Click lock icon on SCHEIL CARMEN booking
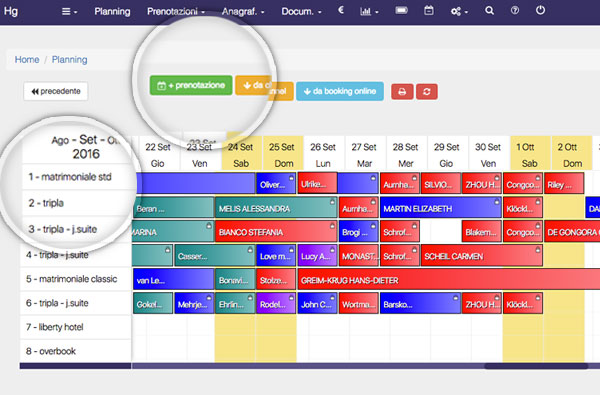Viewport: 600px width, 395px height. pyautogui.click(x=538, y=250)
